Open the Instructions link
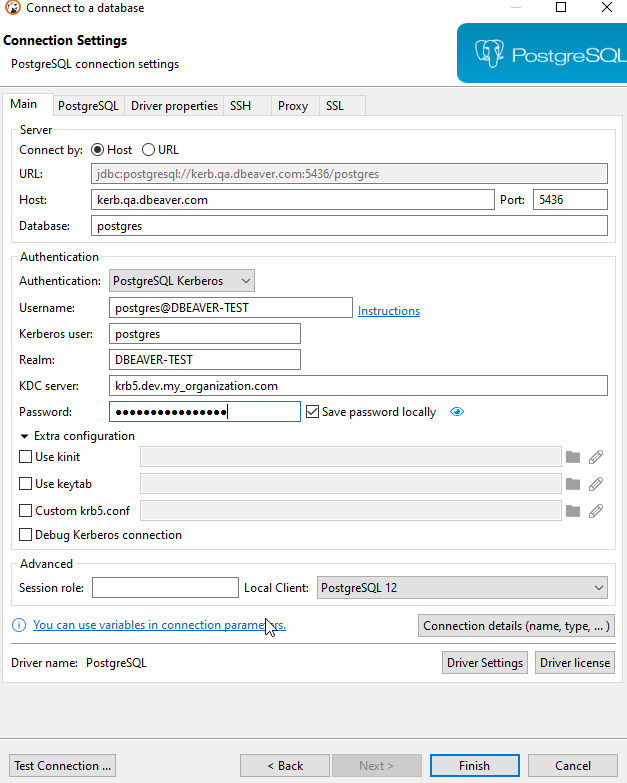 [389, 311]
